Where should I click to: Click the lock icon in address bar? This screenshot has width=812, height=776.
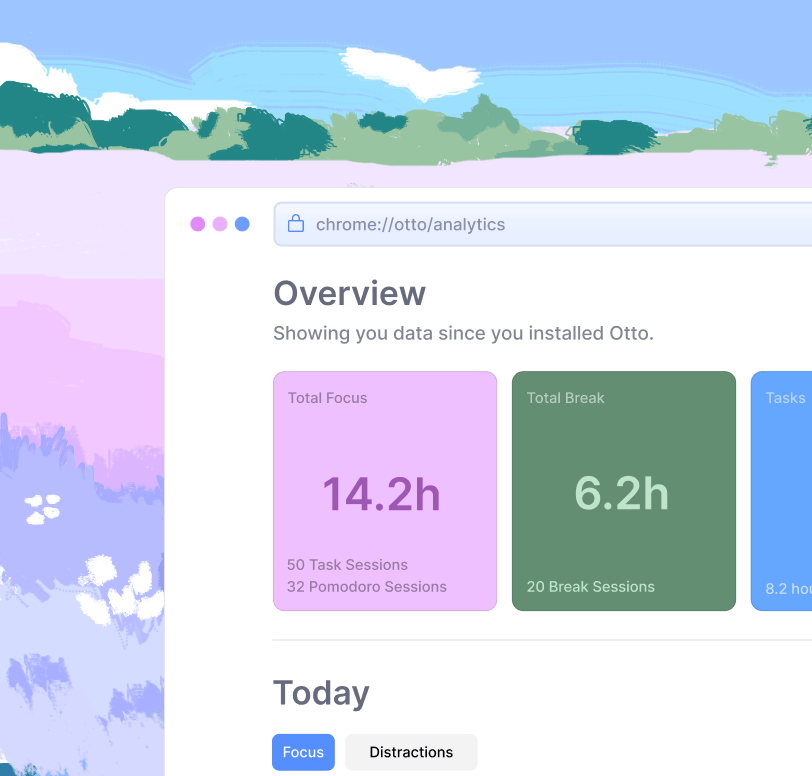point(295,224)
